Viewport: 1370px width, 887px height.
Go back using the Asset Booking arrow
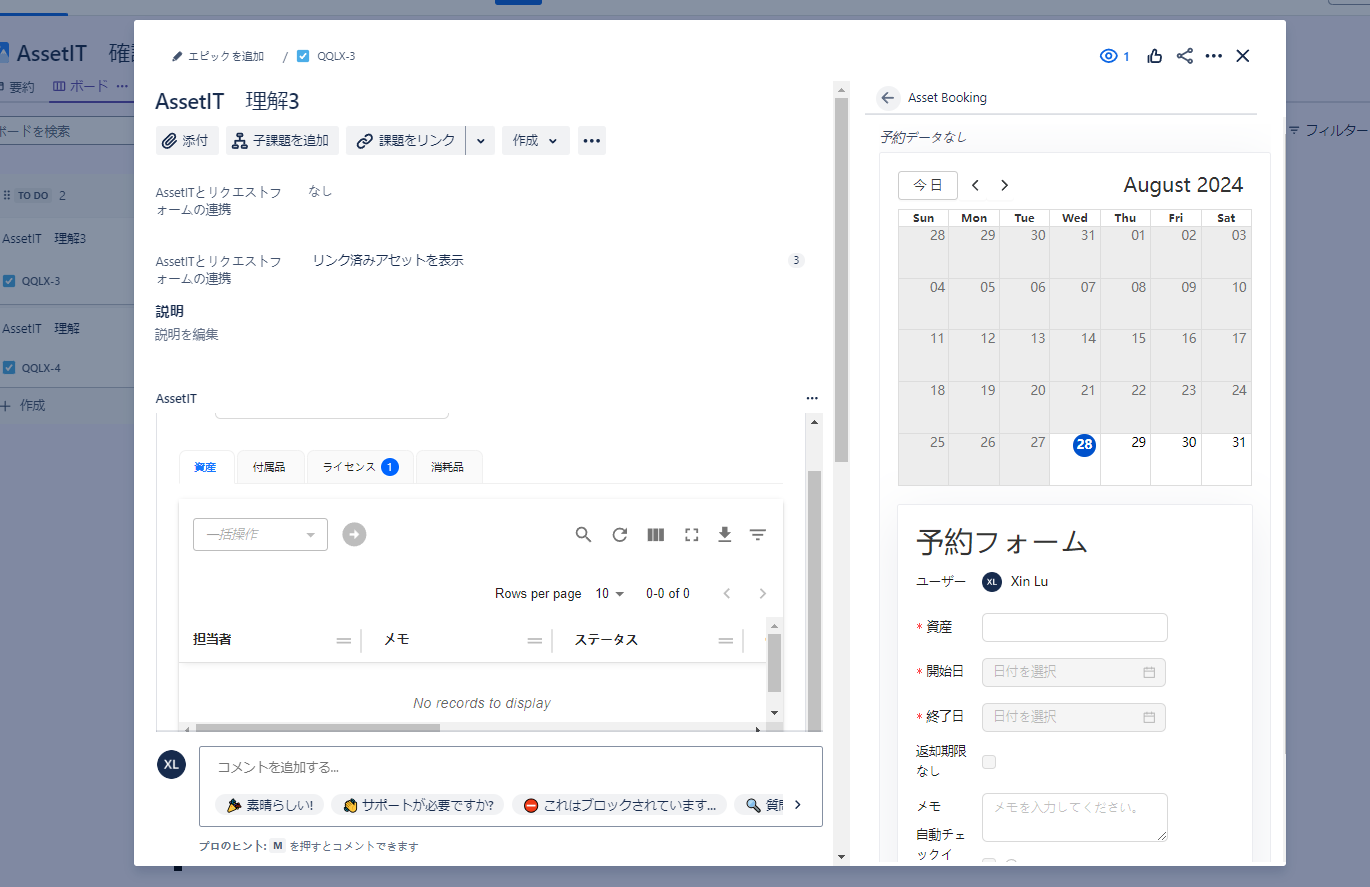886,97
